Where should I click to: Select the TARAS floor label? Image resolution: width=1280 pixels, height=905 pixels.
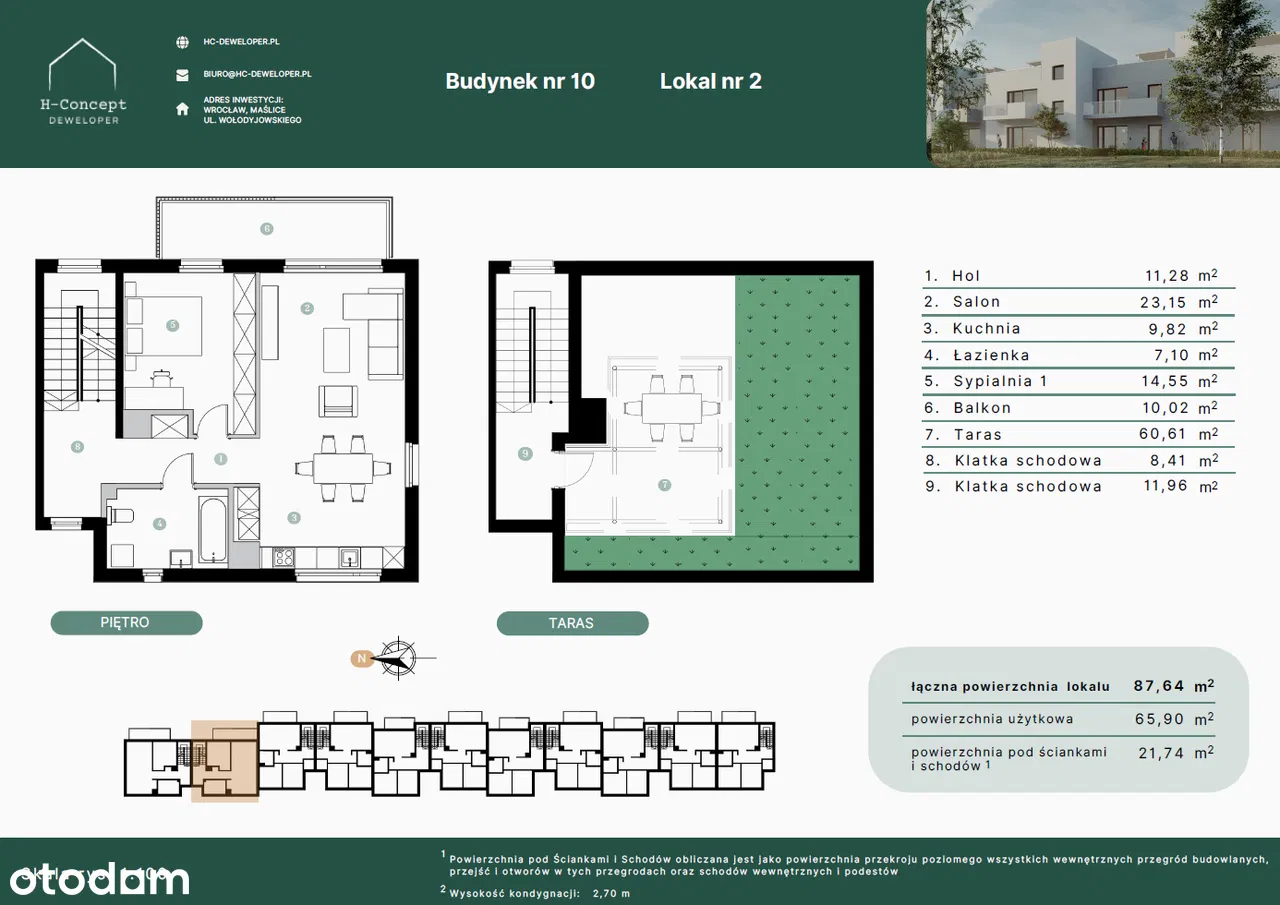click(x=572, y=623)
